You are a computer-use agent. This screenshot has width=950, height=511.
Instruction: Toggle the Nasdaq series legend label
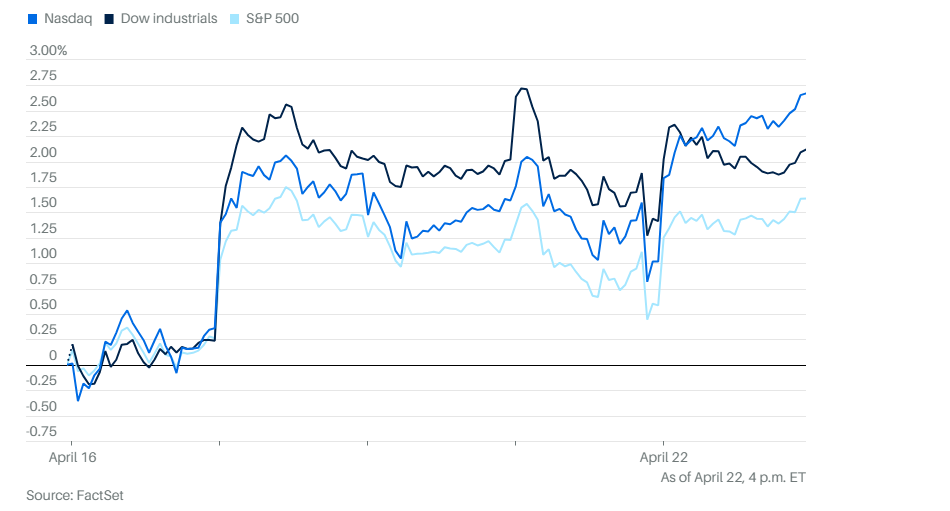(68, 19)
